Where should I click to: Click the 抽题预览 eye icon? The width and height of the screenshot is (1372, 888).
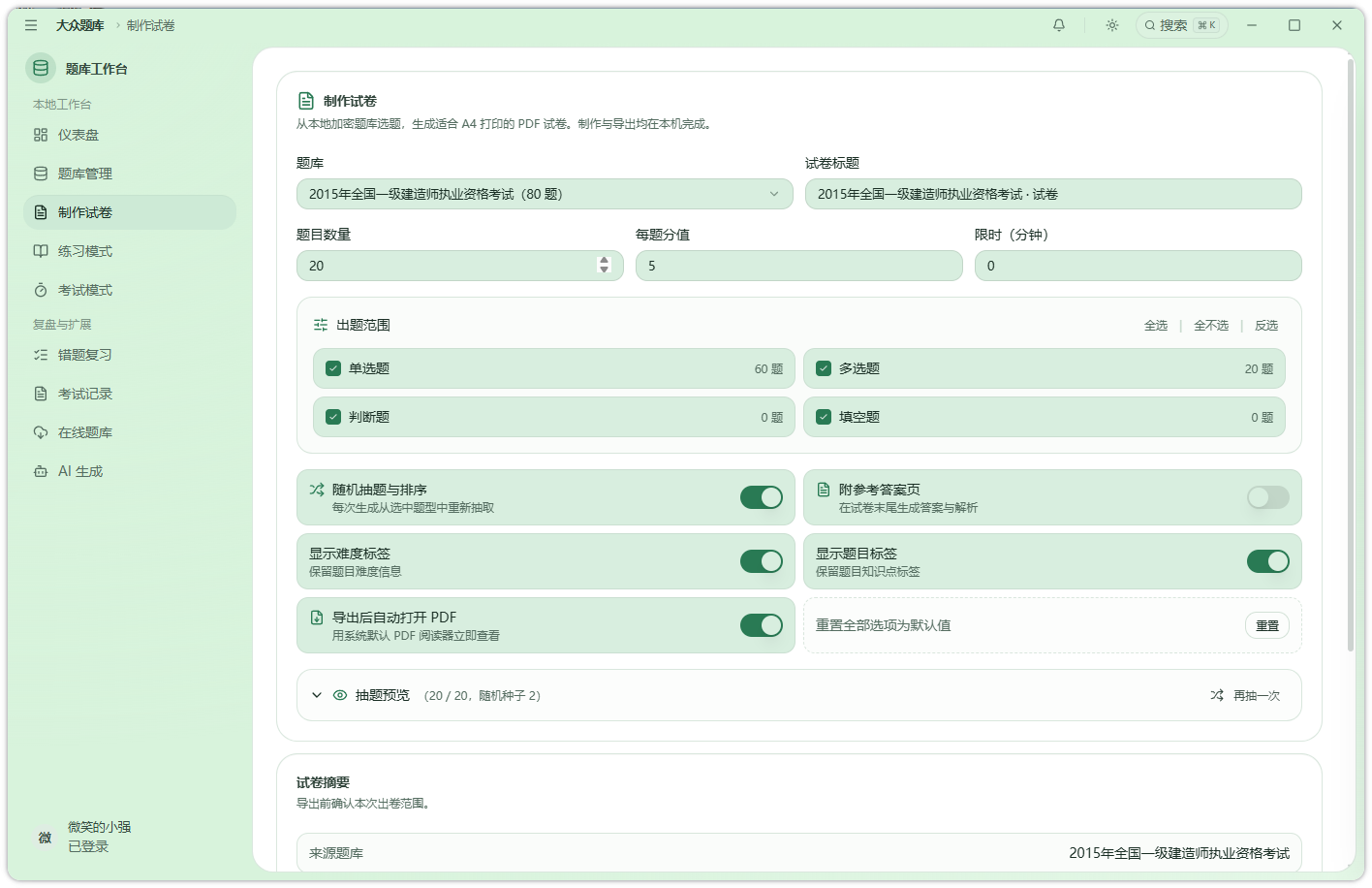click(x=340, y=695)
